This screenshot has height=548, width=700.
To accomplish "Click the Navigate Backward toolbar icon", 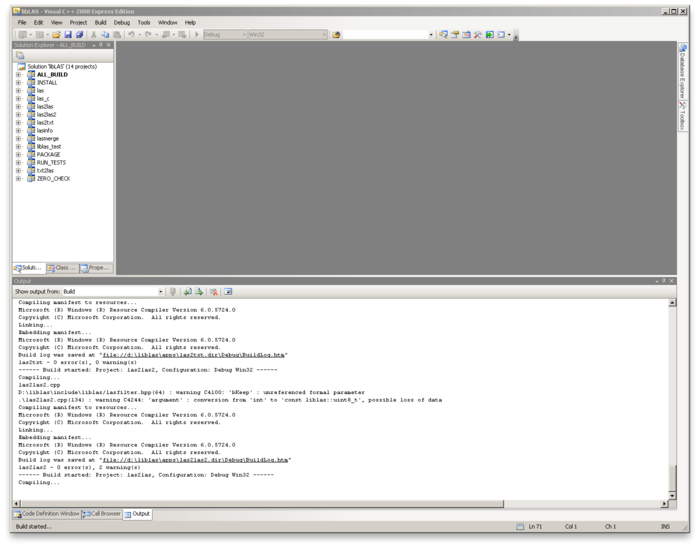I will coord(166,34).
